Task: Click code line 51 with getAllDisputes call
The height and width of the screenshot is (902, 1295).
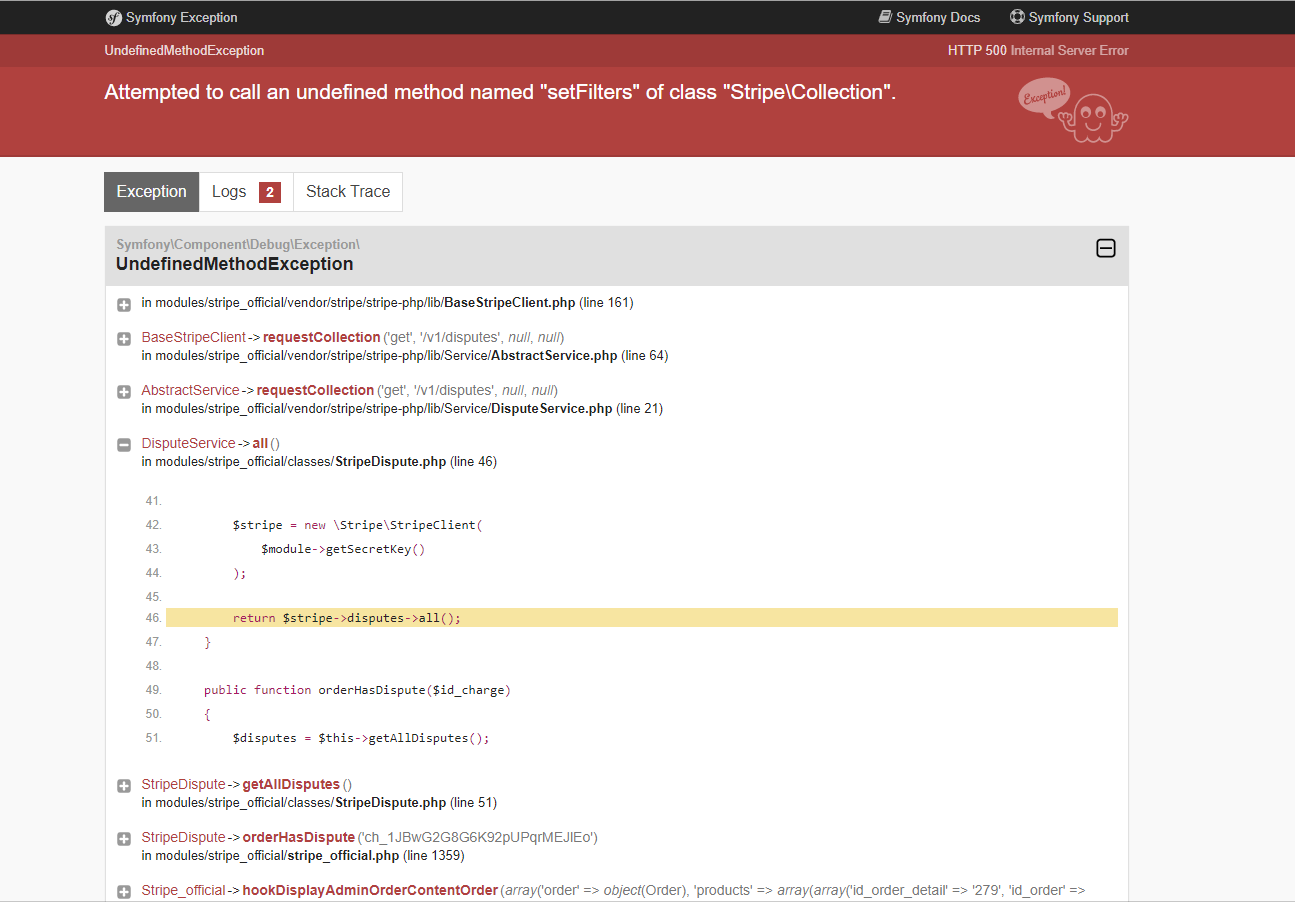Action: pos(361,738)
